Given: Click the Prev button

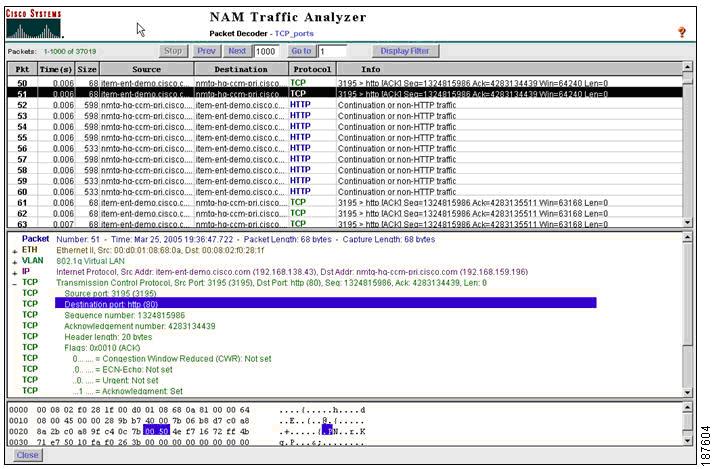Looking at the screenshot, I should 206,51.
